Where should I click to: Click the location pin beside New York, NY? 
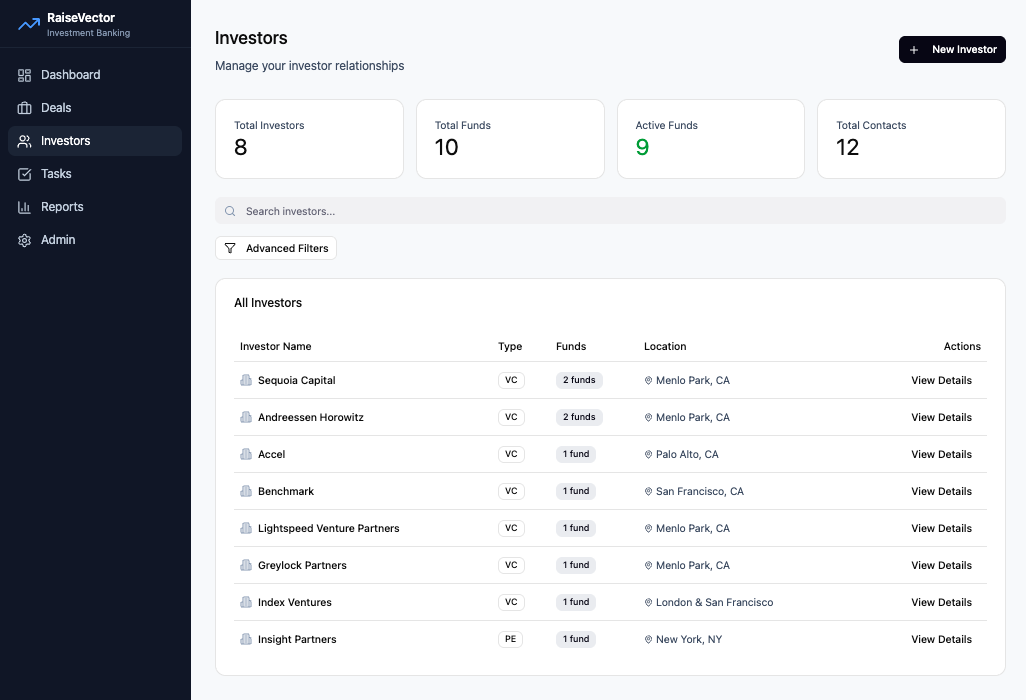click(649, 639)
